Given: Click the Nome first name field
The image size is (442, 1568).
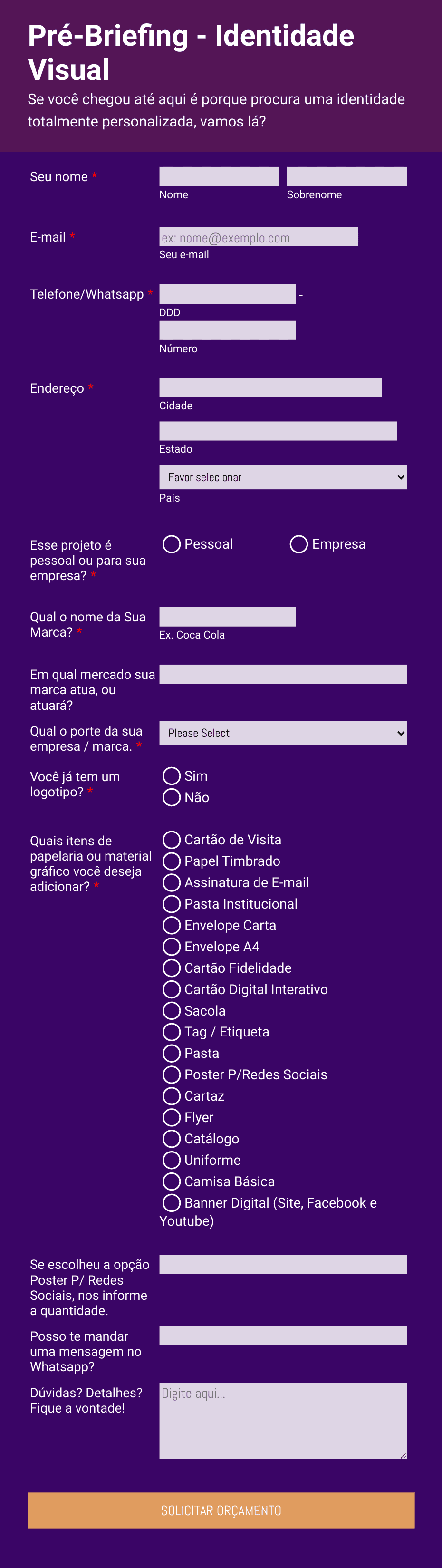Looking at the screenshot, I should click(219, 175).
